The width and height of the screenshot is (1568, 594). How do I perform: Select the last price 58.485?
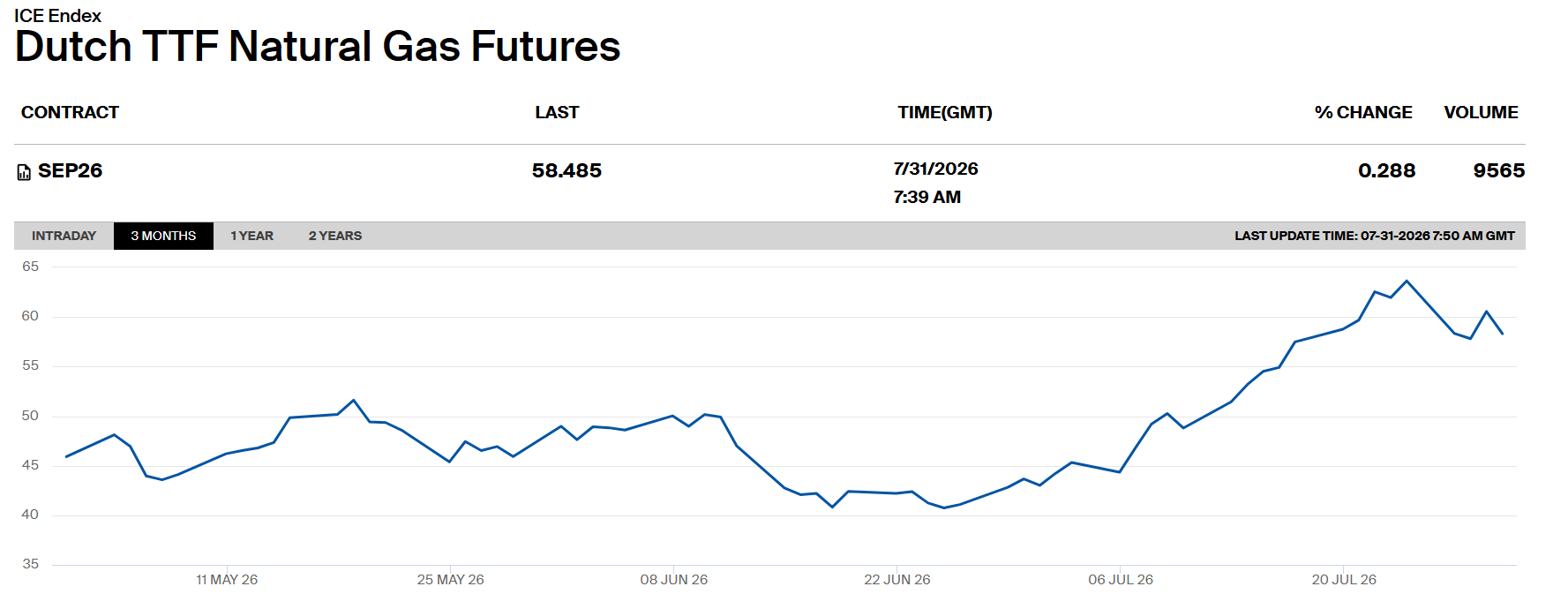click(x=566, y=170)
